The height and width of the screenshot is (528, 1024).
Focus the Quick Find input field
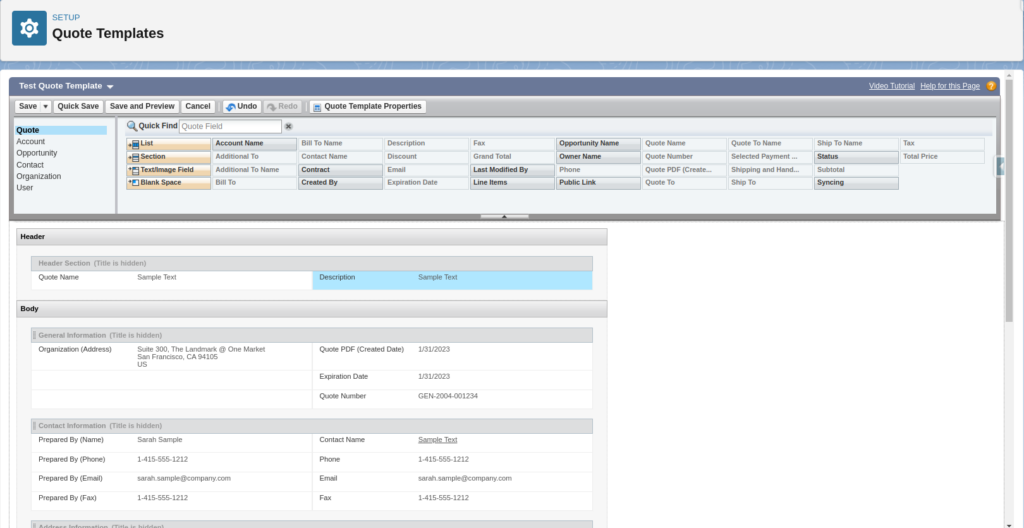pyautogui.click(x=230, y=127)
